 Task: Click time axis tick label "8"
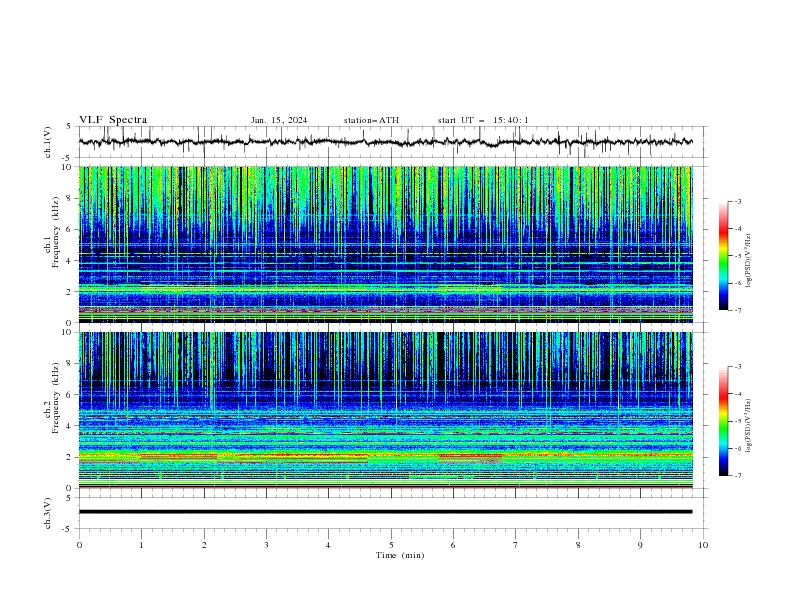578,545
